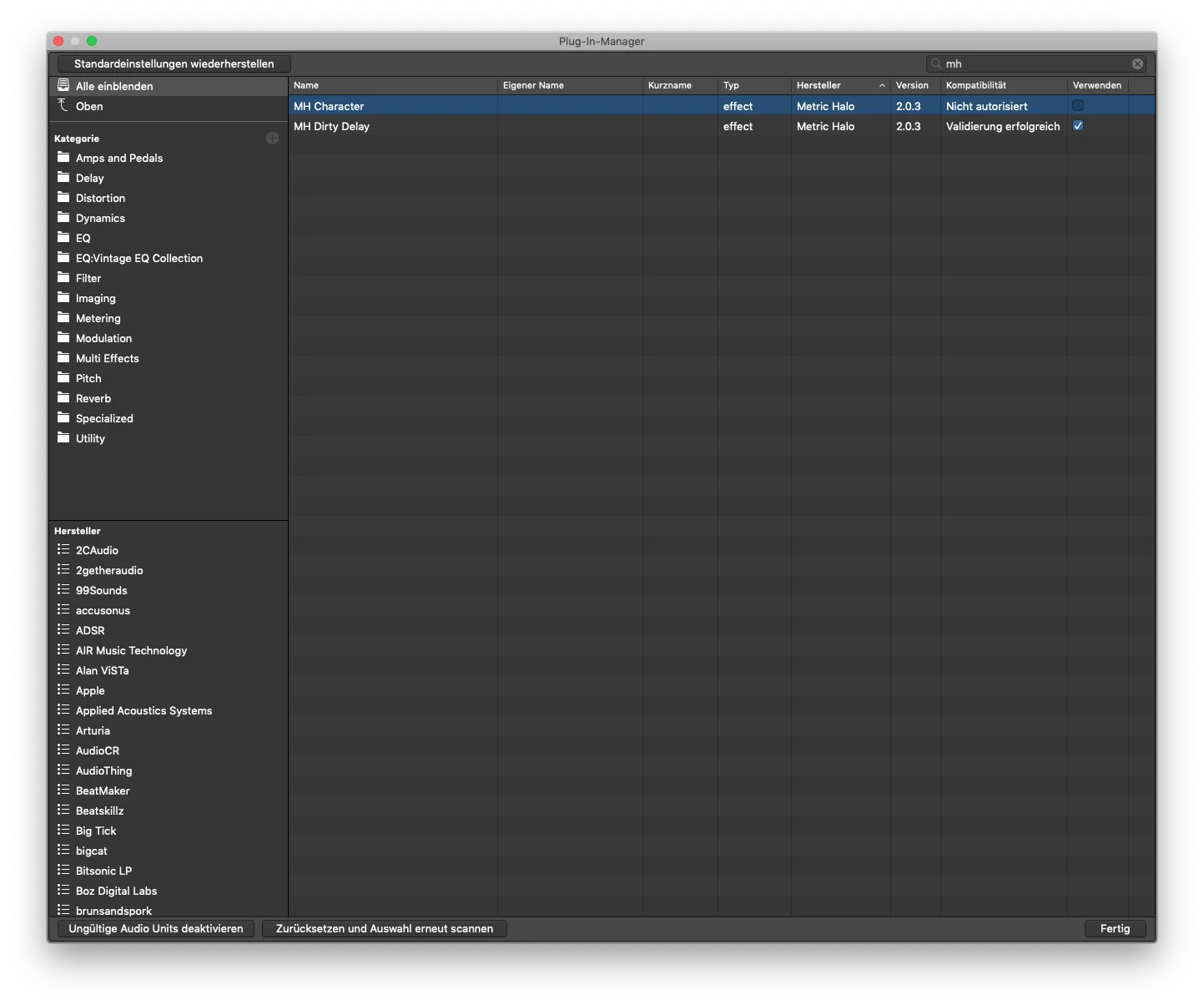Open the Dynamics category

(x=100, y=218)
